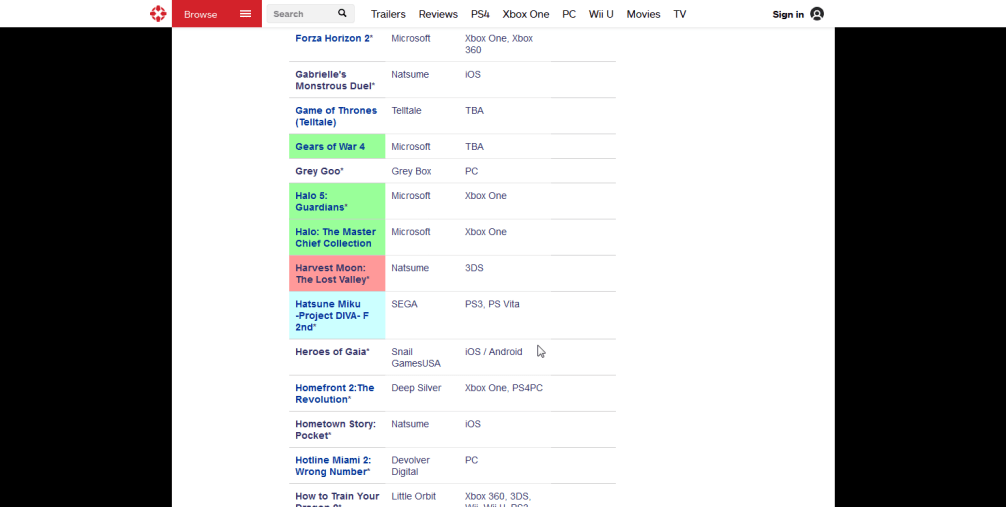This screenshot has height=507, width=1006.
Task: Click the Halo 5: Guardians link
Action: click(x=321, y=202)
